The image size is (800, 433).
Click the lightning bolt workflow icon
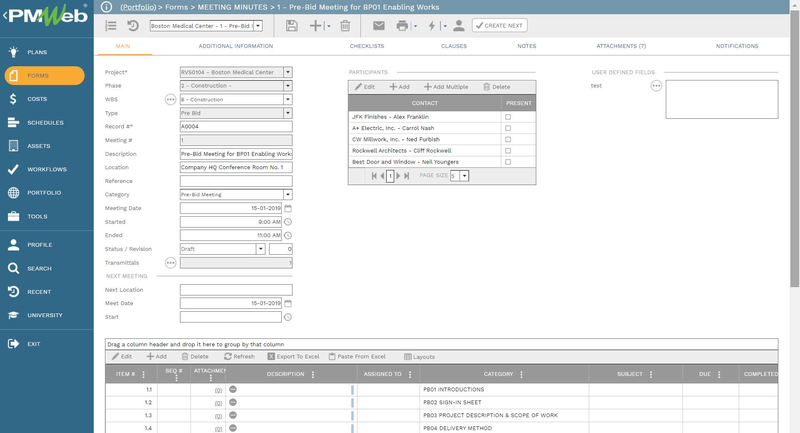[432, 25]
